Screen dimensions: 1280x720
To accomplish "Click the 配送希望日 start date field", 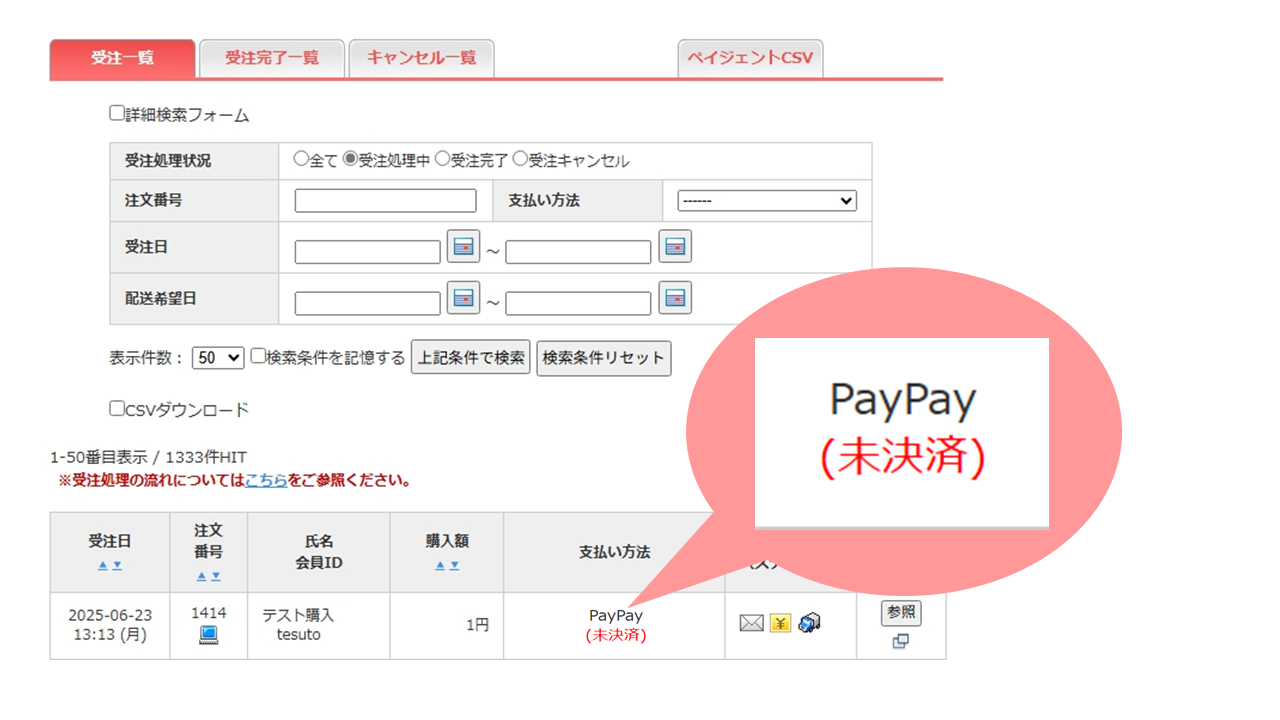I will (x=368, y=303).
